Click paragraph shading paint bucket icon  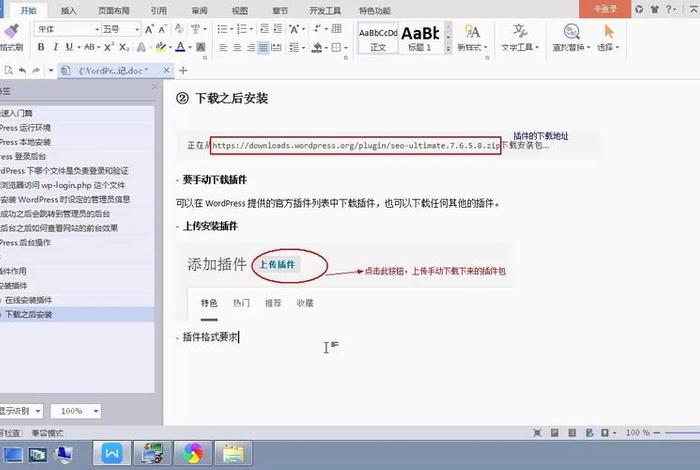(x=317, y=47)
